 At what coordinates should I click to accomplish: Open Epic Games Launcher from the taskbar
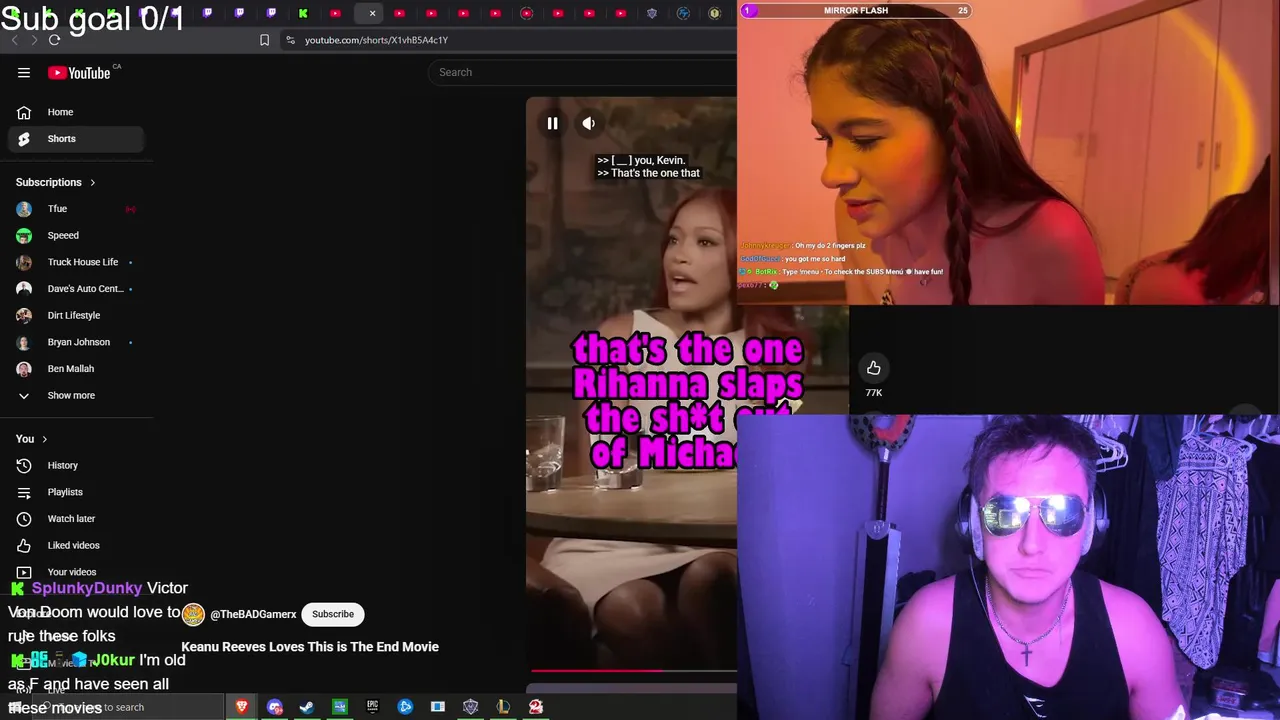(372, 707)
